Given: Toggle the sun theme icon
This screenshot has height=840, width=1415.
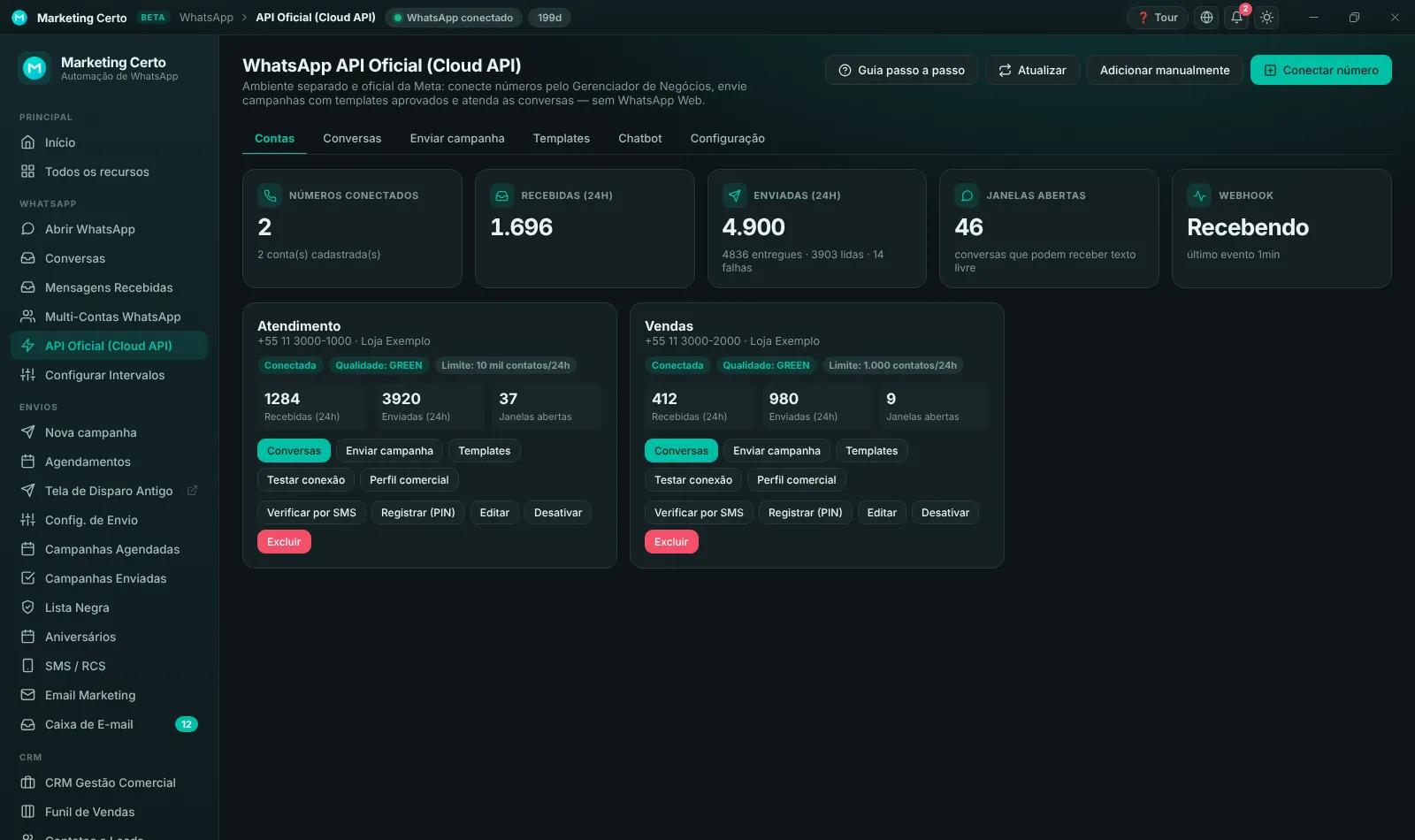Looking at the screenshot, I should tap(1267, 18).
